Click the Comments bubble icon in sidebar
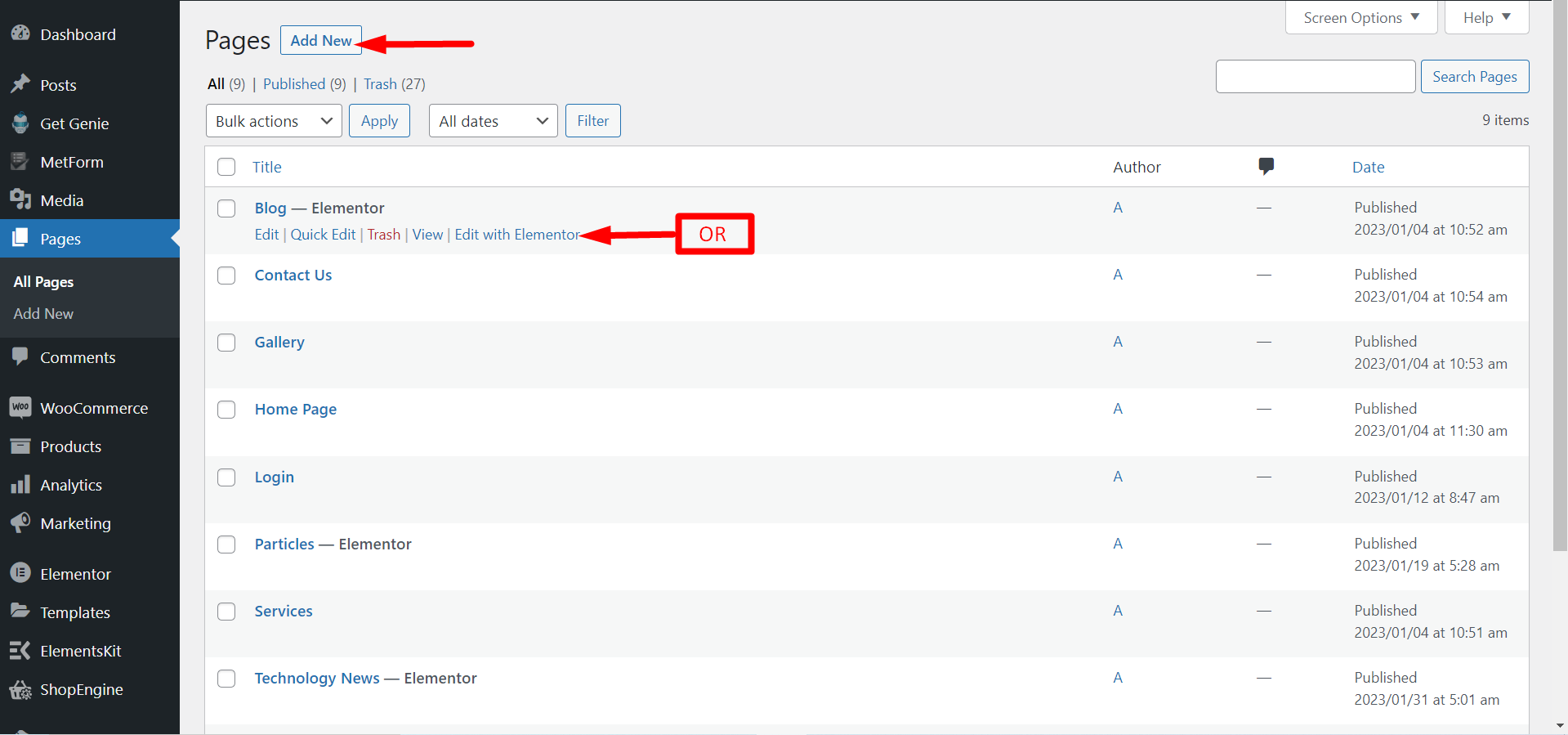1568x735 pixels. pos(20,356)
